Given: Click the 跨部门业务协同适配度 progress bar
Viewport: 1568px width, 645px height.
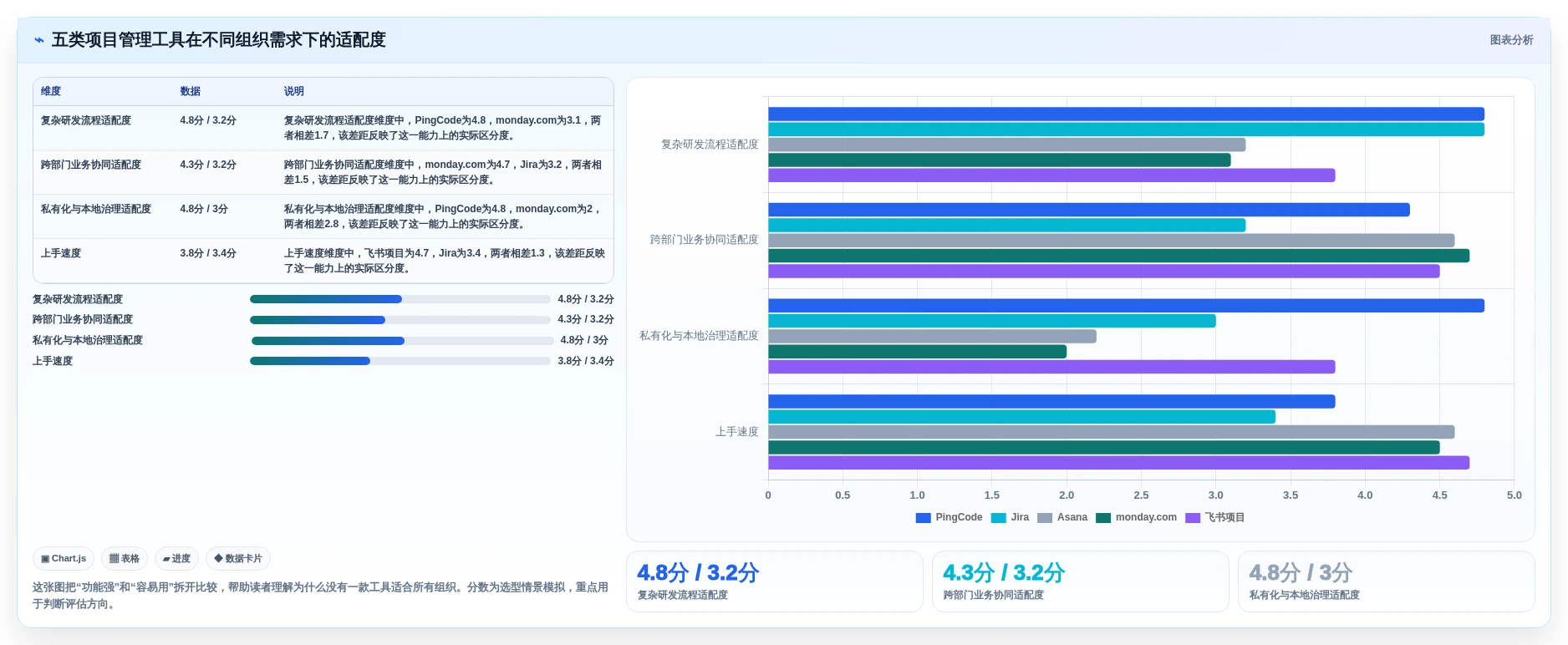Looking at the screenshot, I should click(x=400, y=320).
